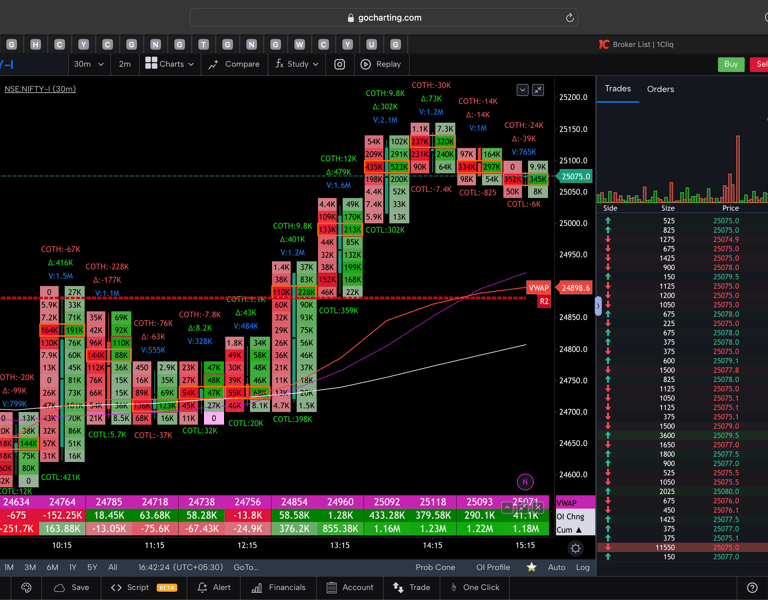Screen dimensions: 768x600
Task: Open the Charts layout grid menu
Action: coord(169,64)
